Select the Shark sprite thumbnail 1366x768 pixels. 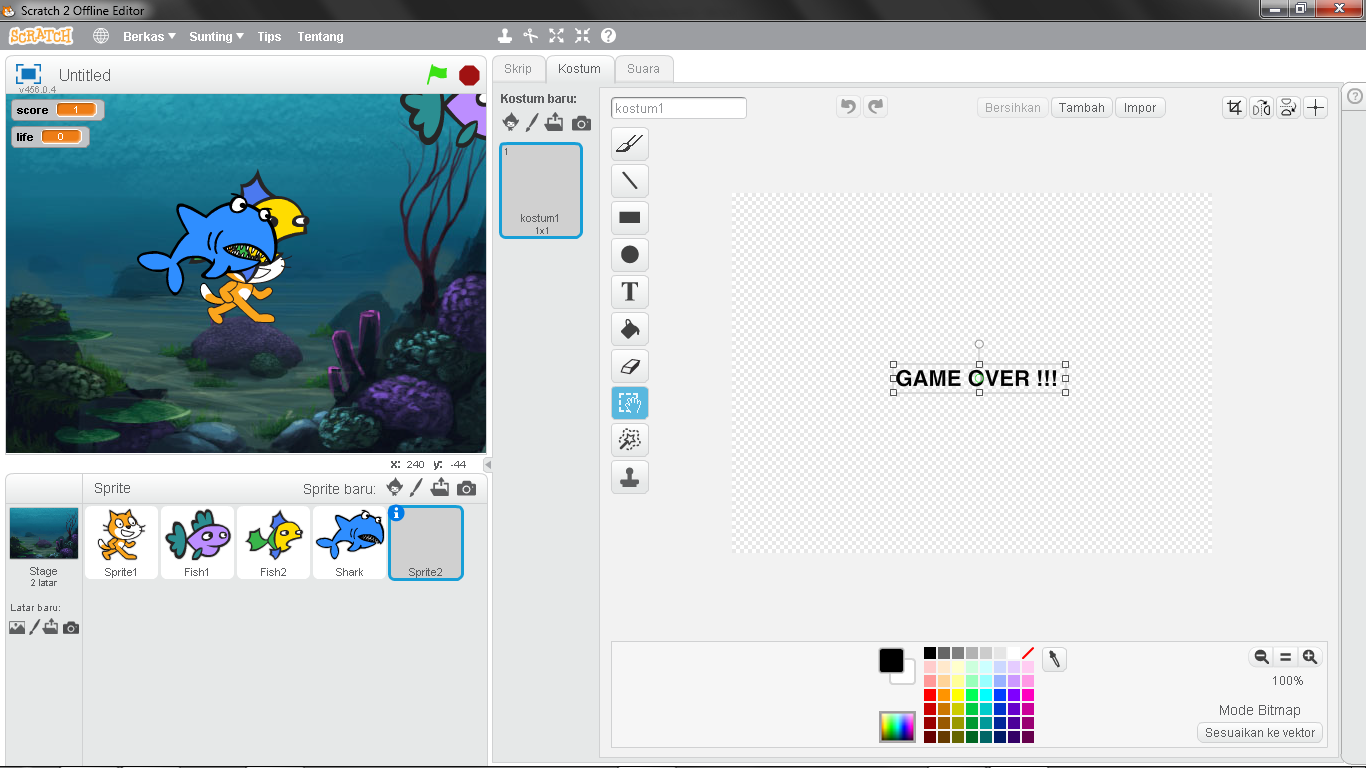[349, 541]
